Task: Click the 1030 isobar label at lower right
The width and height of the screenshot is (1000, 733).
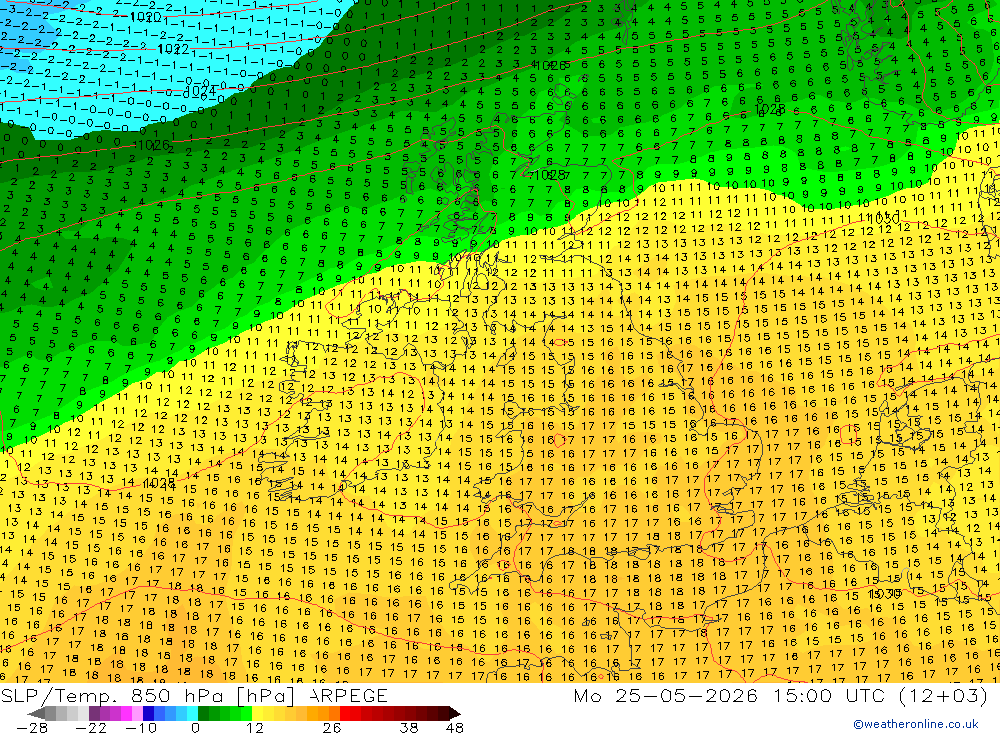Action: [885, 594]
